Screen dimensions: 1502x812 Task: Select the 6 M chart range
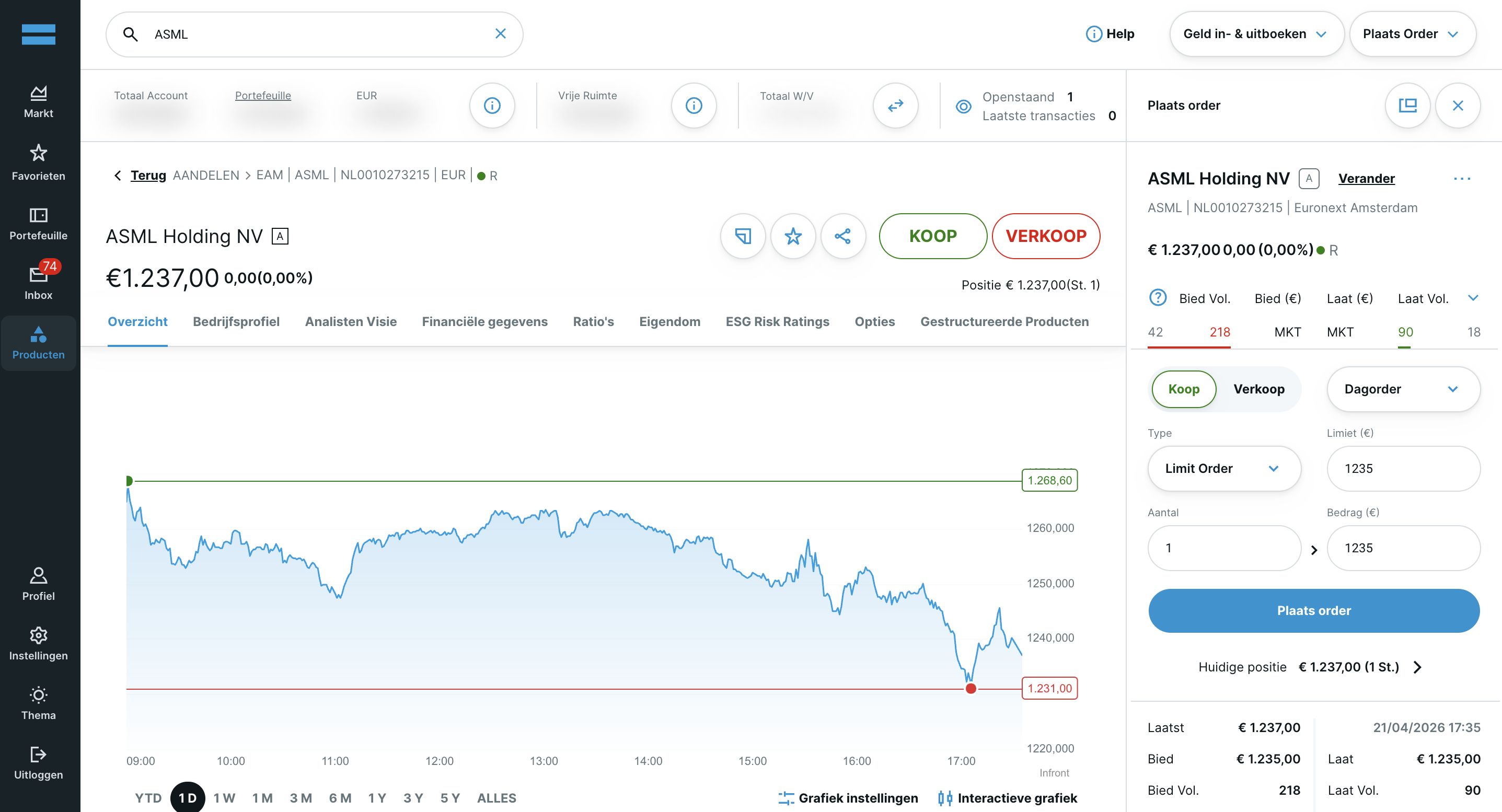[340, 798]
